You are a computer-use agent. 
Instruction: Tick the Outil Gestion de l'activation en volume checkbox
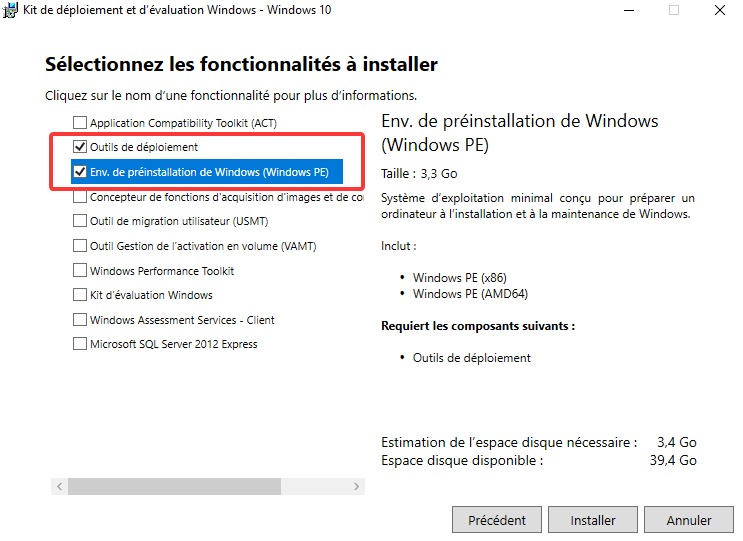point(80,246)
